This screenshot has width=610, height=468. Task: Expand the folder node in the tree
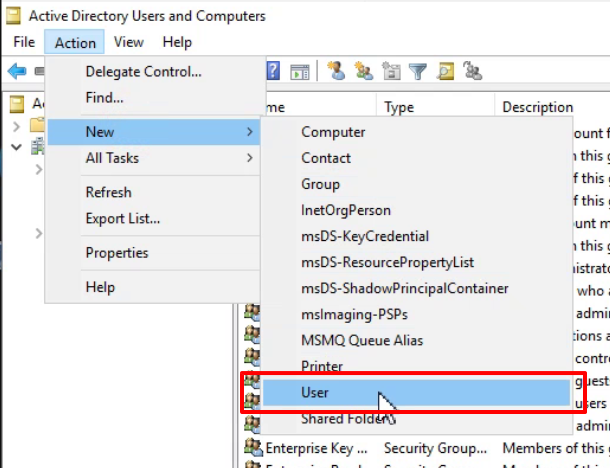(16, 127)
